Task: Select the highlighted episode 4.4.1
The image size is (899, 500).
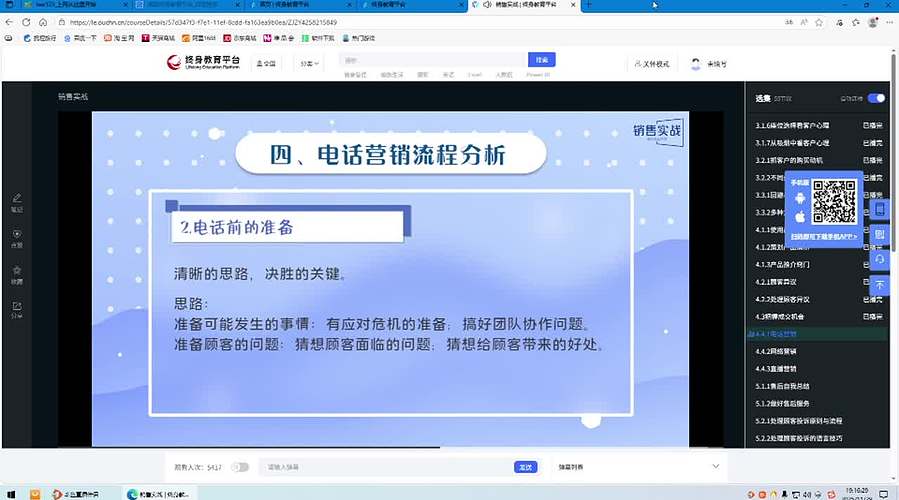Action: point(818,334)
